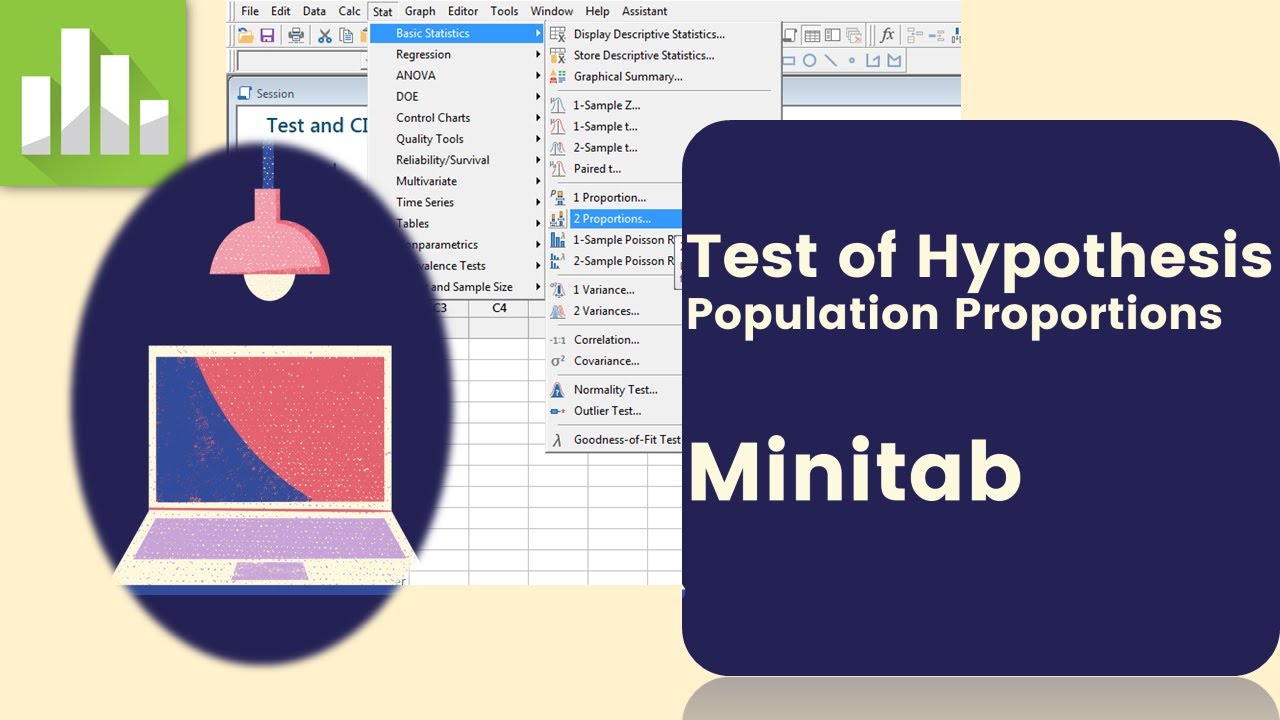Click the Print toolbar icon
This screenshot has height=720, width=1280.
click(x=296, y=35)
